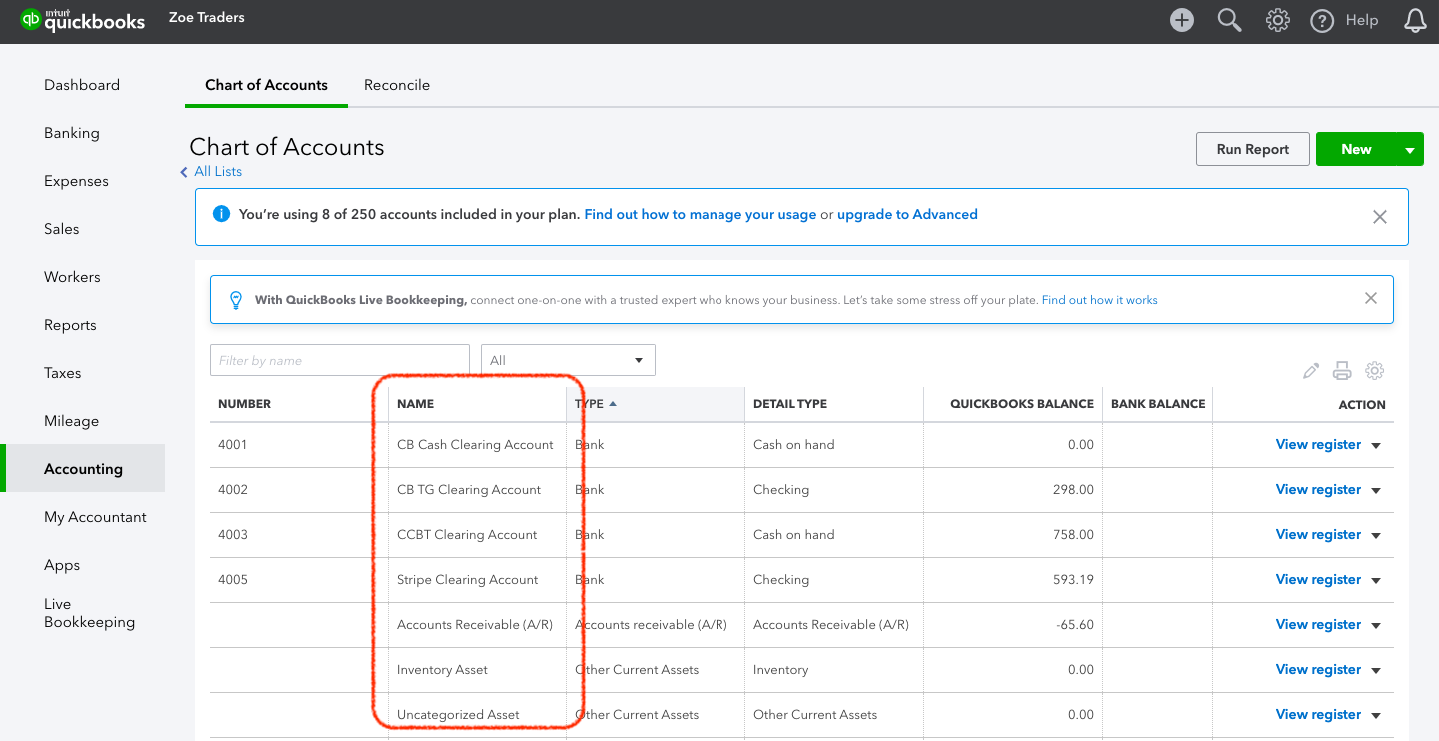This screenshot has width=1439, height=741.
Task: Dismiss the account usage info banner
Action: coord(1379,217)
